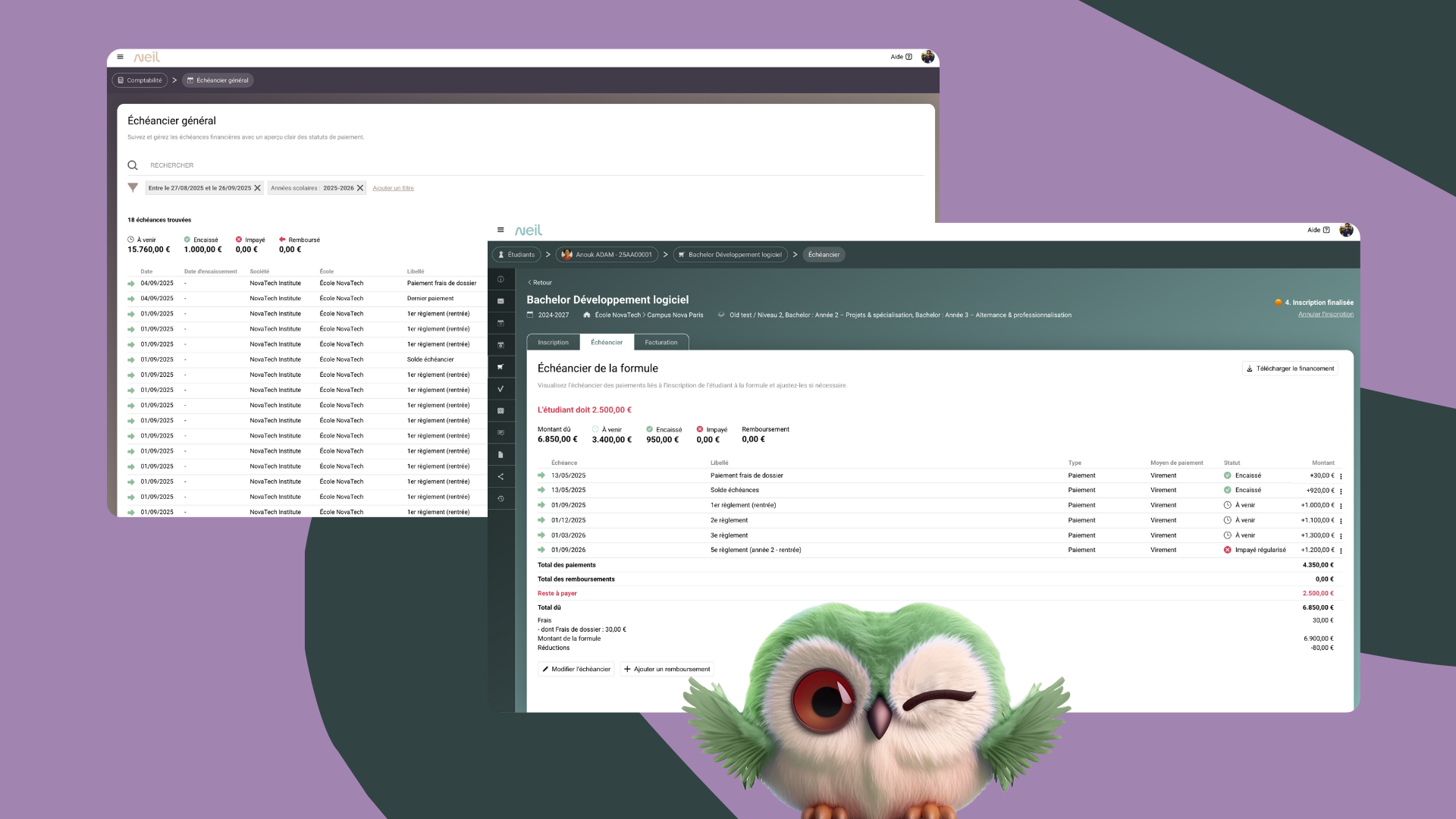Open the document file icon in the sidebar
This screenshot has width=1456, height=819.
(500, 455)
